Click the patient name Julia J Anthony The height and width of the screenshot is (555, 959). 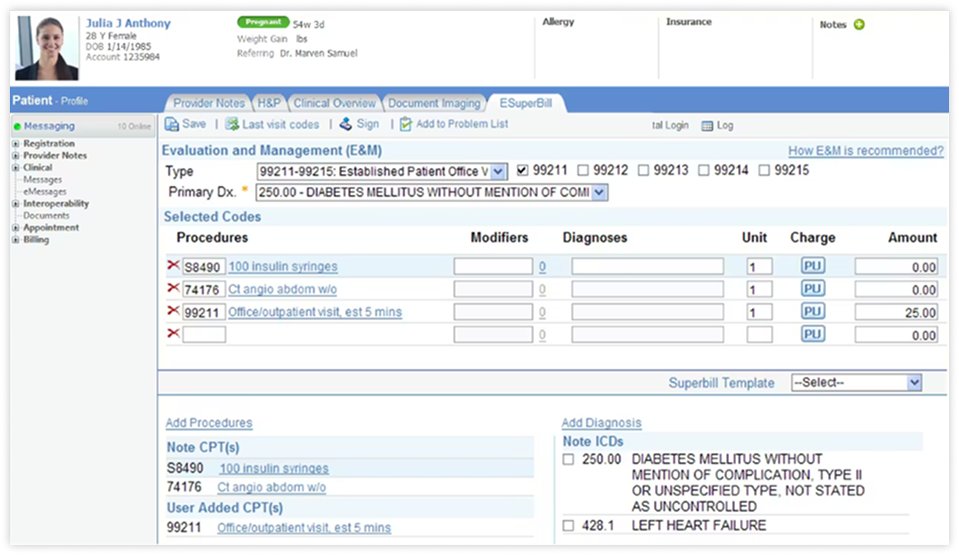coord(128,23)
